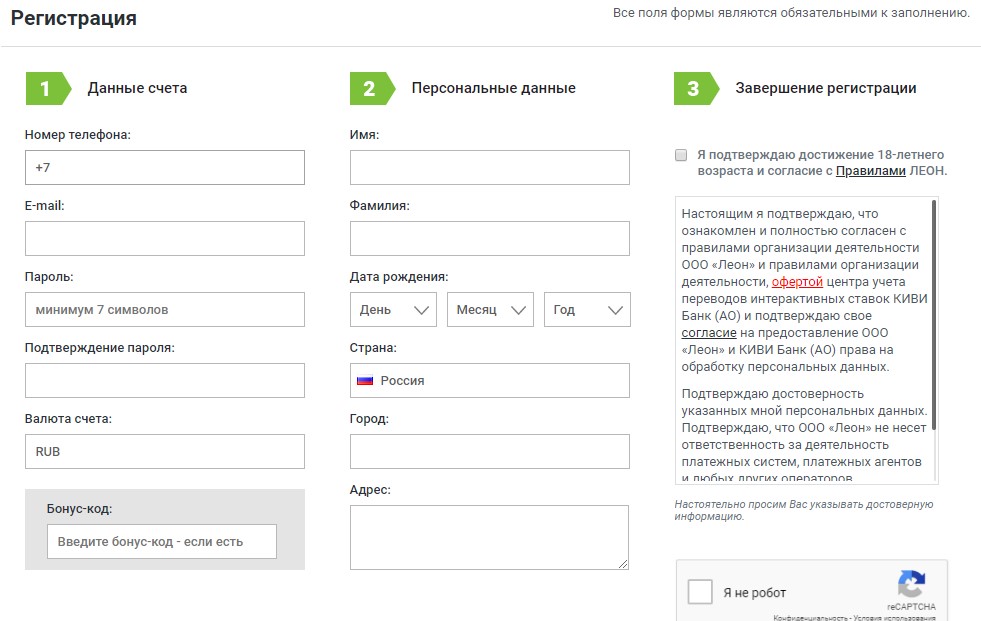
Task: Click the reCAPTCHA logo icon
Action: pyautogui.click(x=910, y=585)
